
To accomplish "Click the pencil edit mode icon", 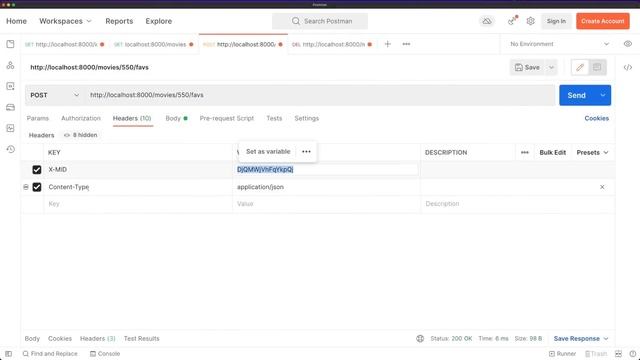I will point(580,67).
